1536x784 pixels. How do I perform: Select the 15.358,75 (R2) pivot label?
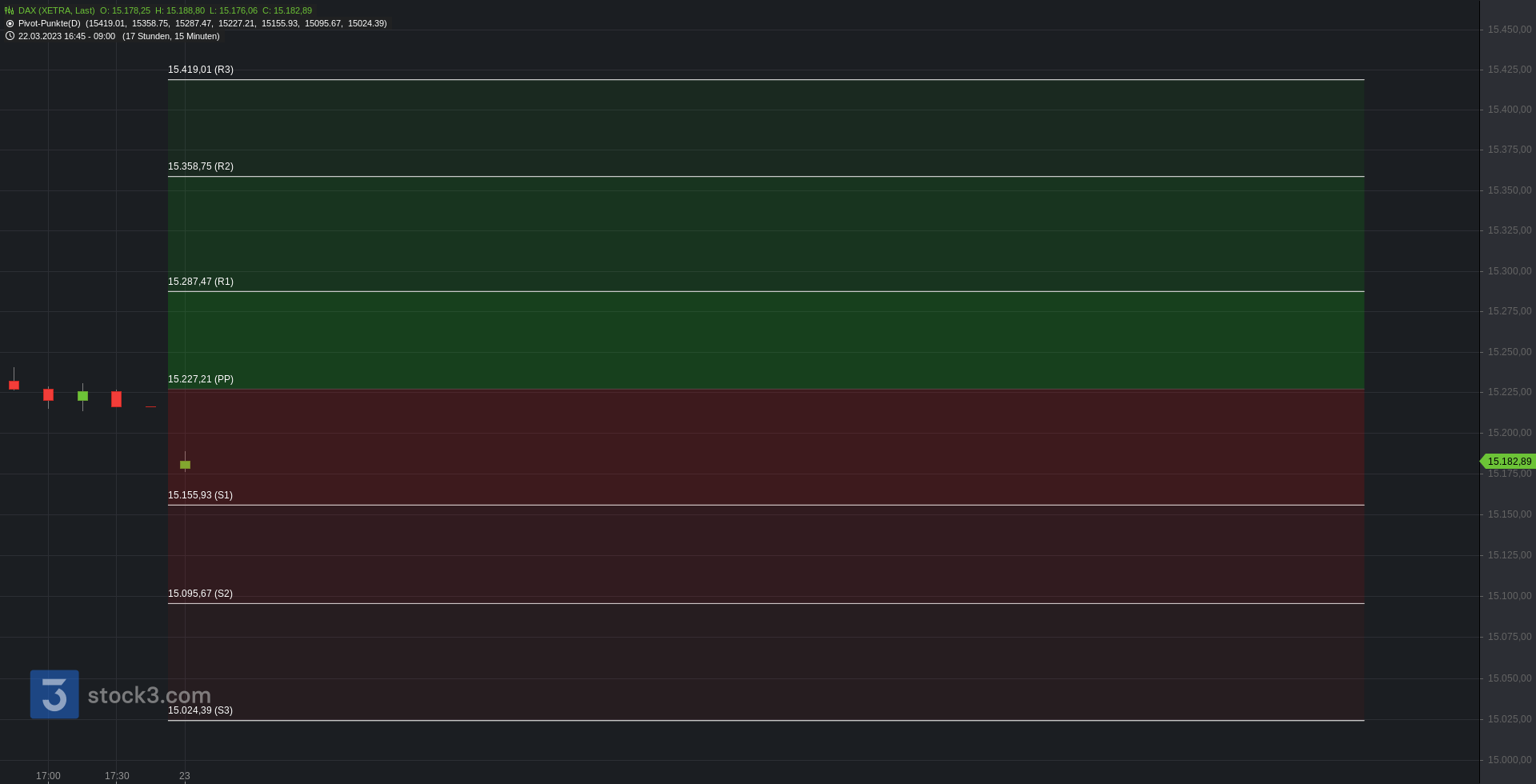pos(201,166)
